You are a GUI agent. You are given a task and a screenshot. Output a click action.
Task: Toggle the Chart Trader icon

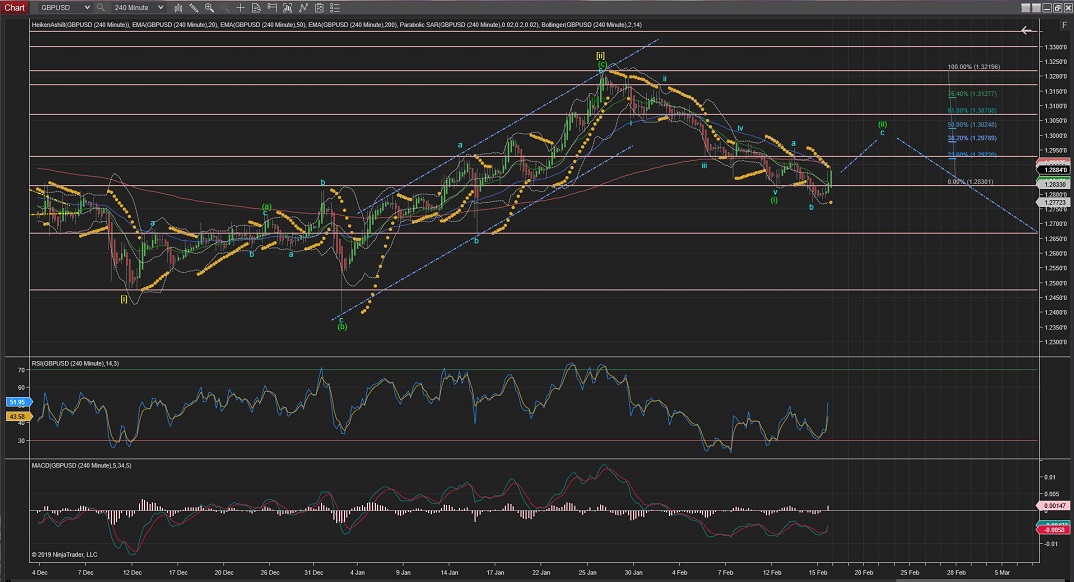(x=272, y=8)
